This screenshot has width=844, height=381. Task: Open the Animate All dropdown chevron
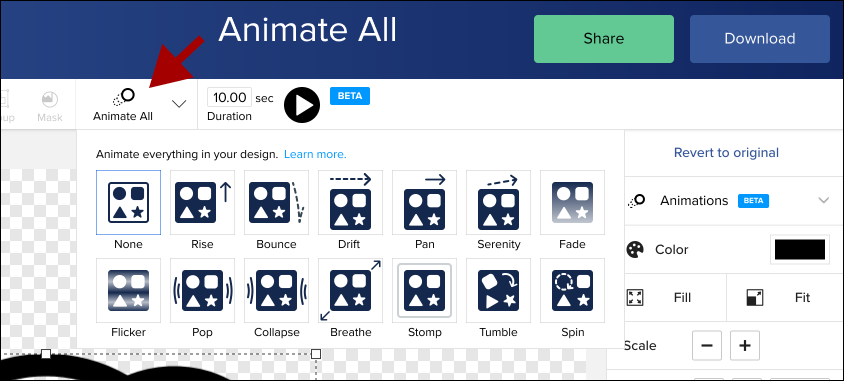pos(179,103)
